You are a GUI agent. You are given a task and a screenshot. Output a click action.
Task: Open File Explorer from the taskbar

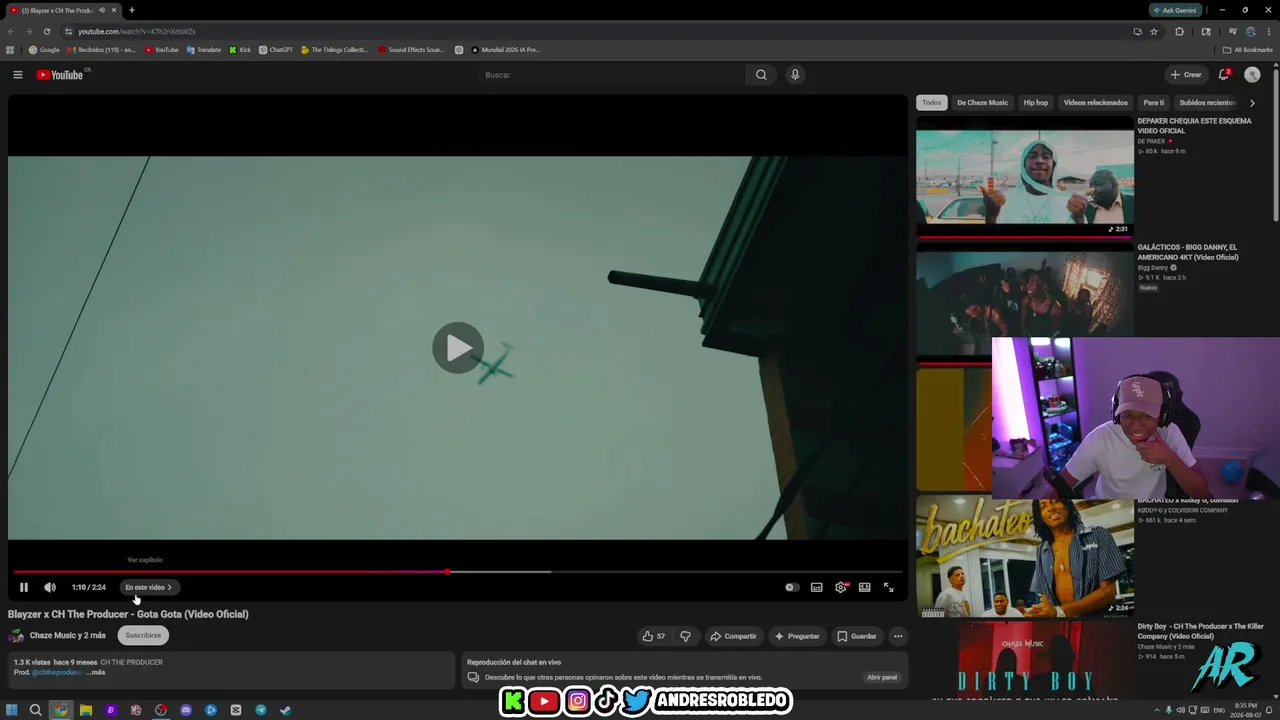point(86,710)
